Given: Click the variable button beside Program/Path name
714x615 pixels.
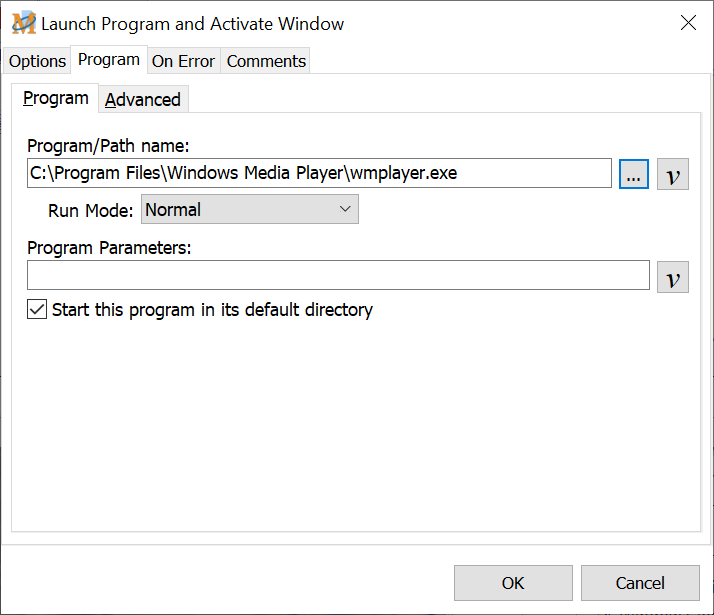Looking at the screenshot, I should tap(673, 174).
